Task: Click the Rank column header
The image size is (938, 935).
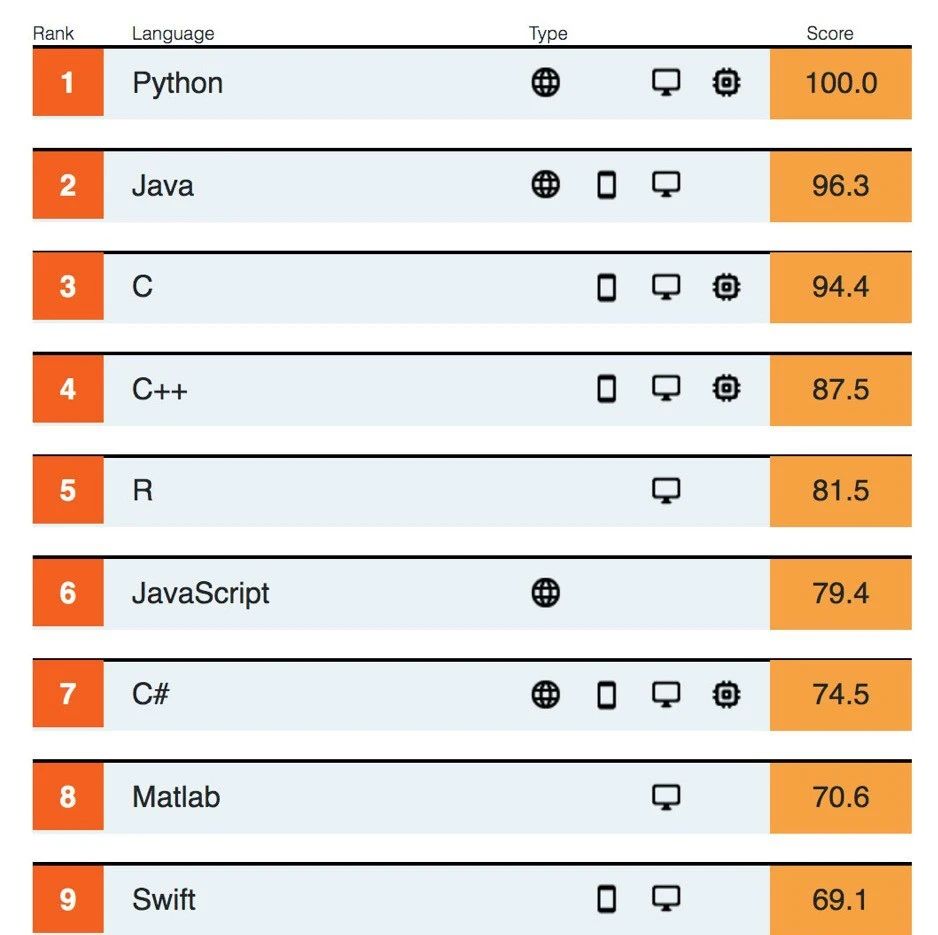Action: click(53, 33)
